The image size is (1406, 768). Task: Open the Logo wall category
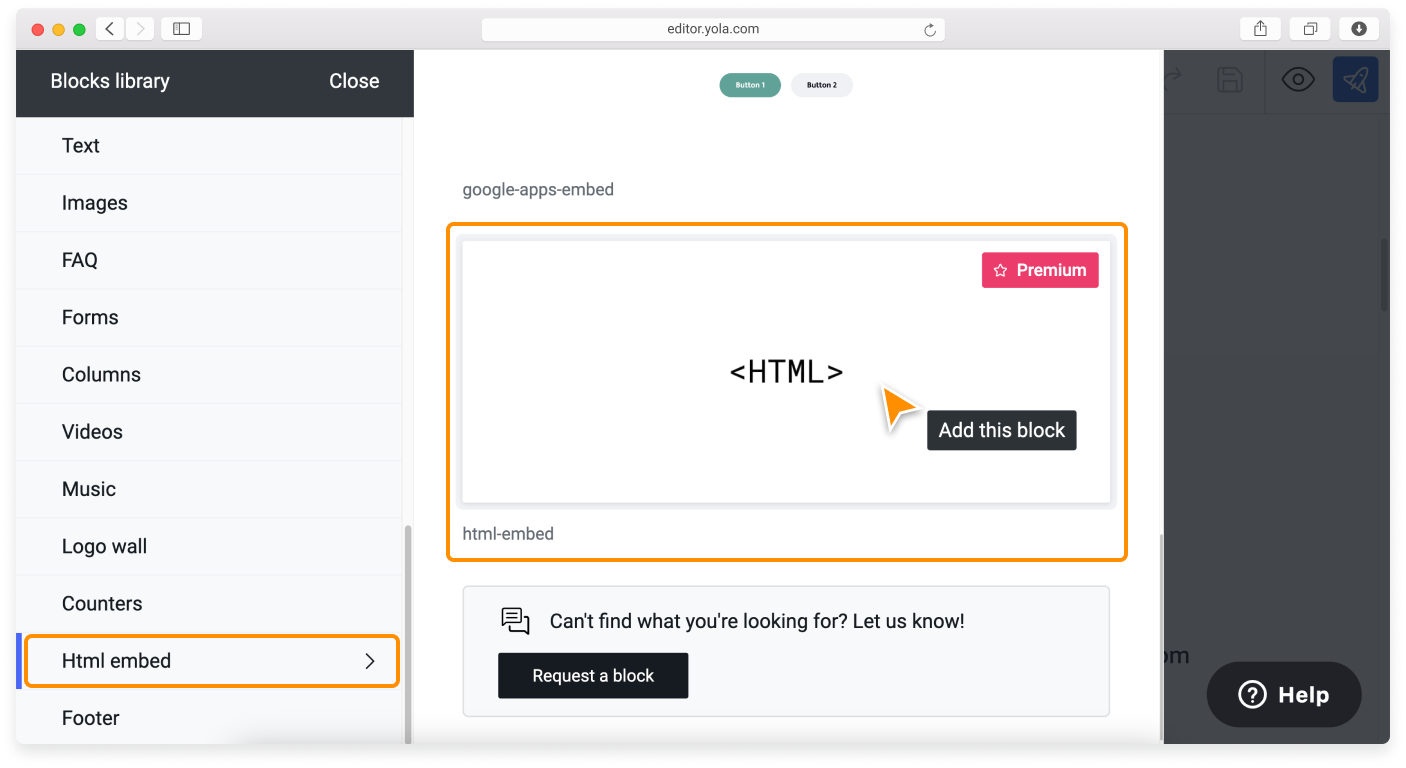[x=104, y=546]
